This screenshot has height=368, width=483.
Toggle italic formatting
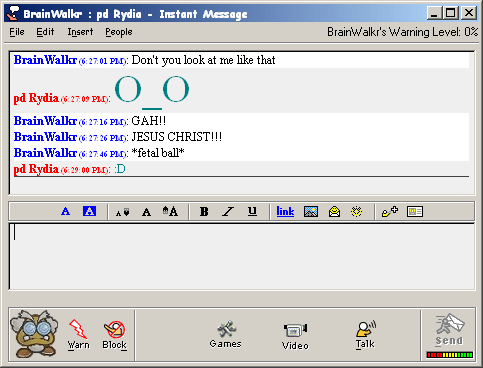click(228, 212)
